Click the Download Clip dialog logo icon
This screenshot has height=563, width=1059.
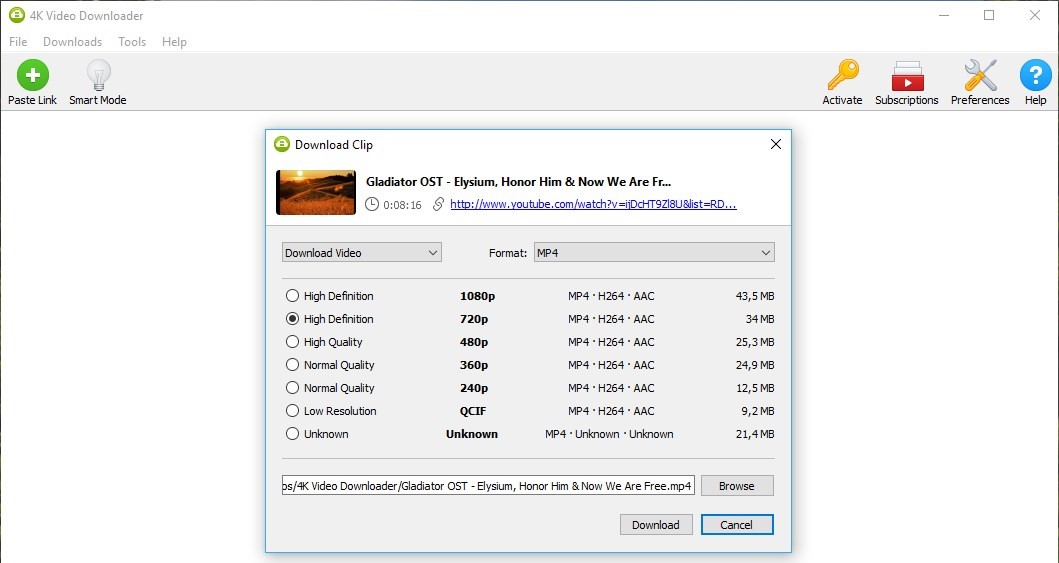282,144
